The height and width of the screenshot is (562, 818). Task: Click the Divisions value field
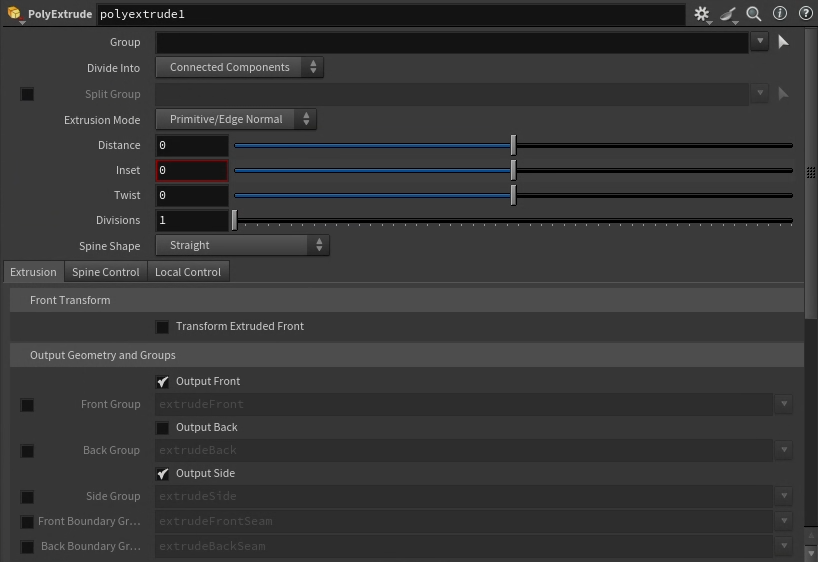[x=192, y=220]
